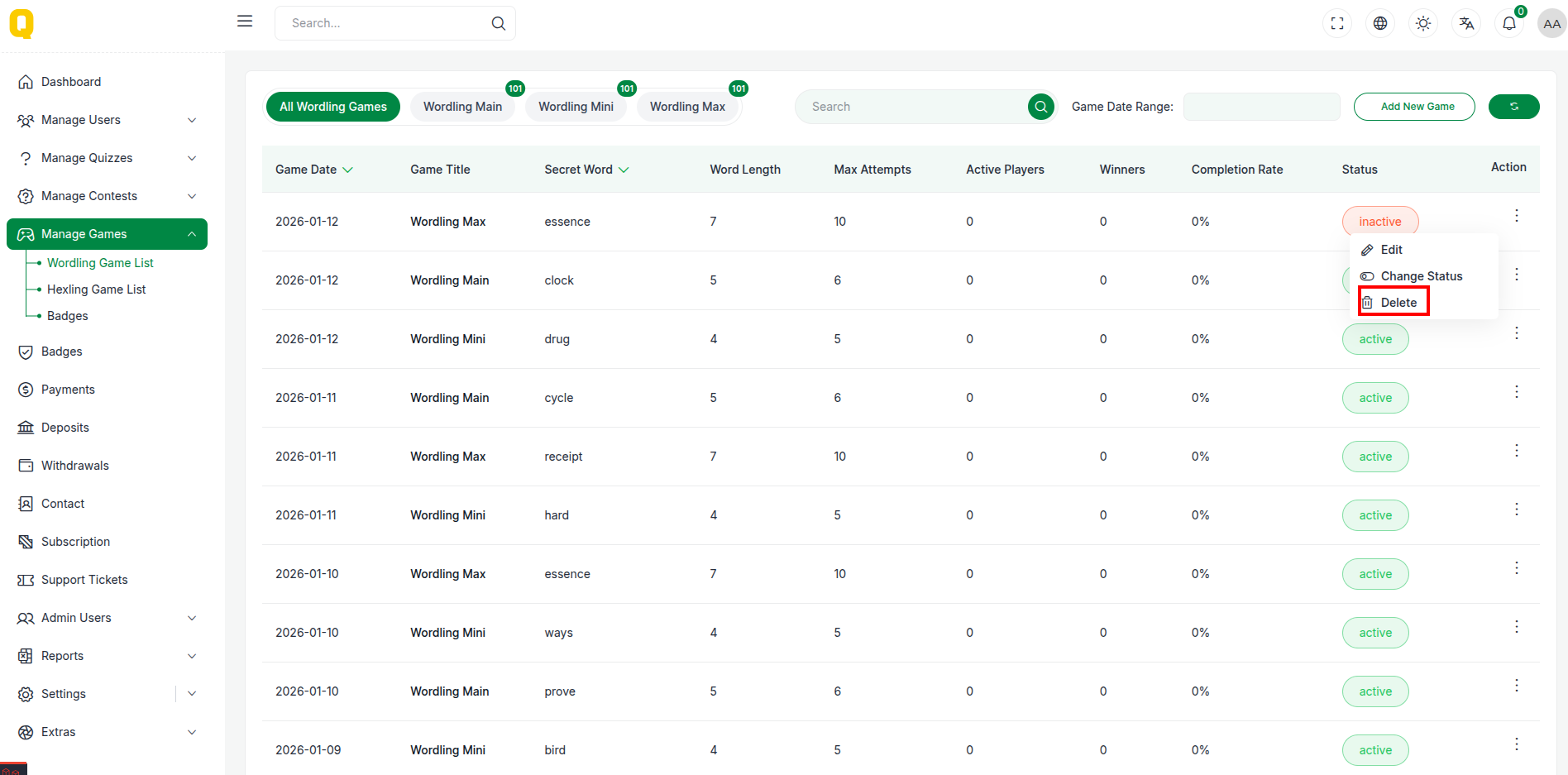The width and height of the screenshot is (1568, 775).
Task: Choose Change Status in context menu
Action: point(1421,276)
